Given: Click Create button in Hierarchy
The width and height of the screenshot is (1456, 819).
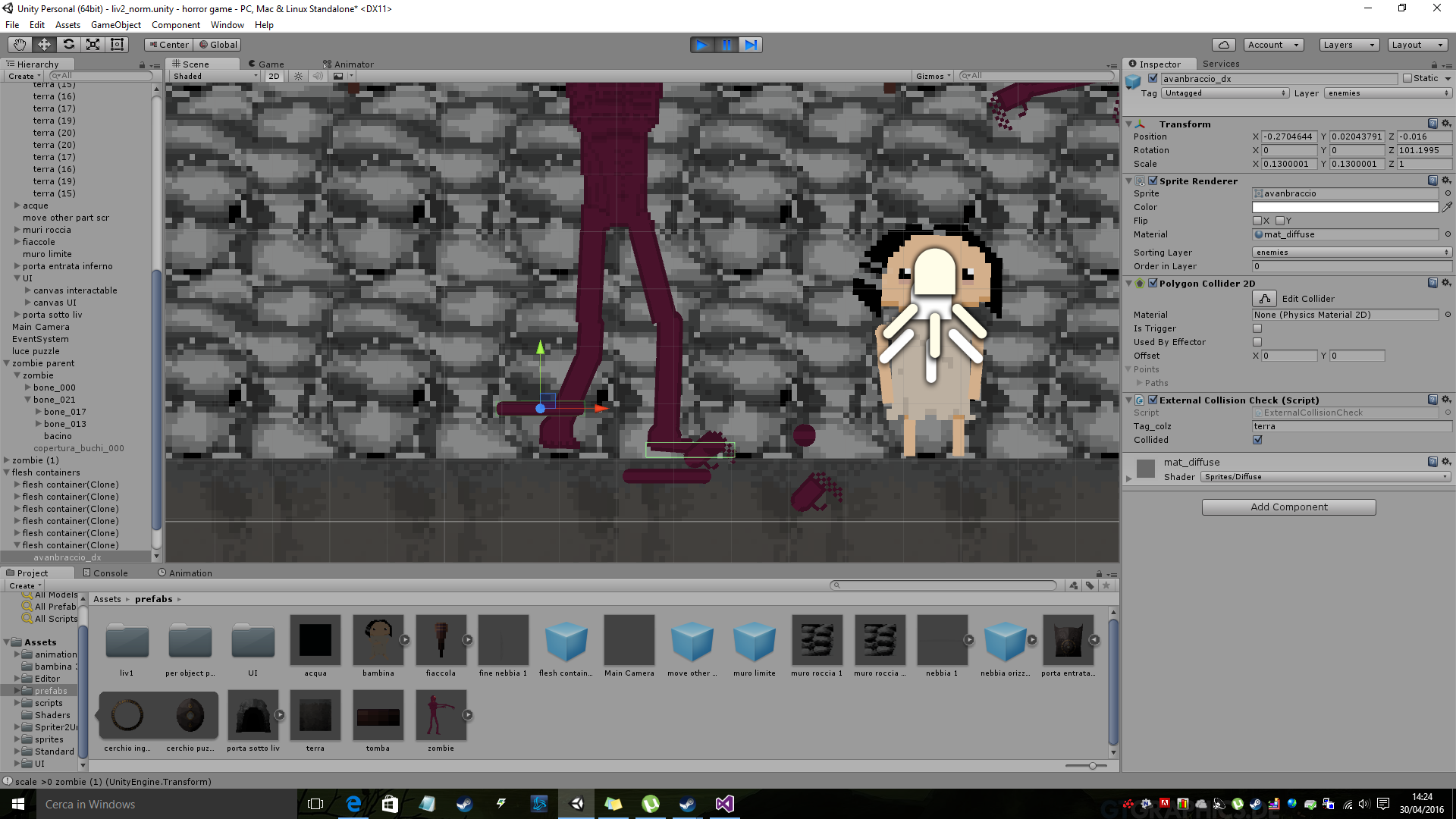Looking at the screenshot, I should tap(24, 76).
